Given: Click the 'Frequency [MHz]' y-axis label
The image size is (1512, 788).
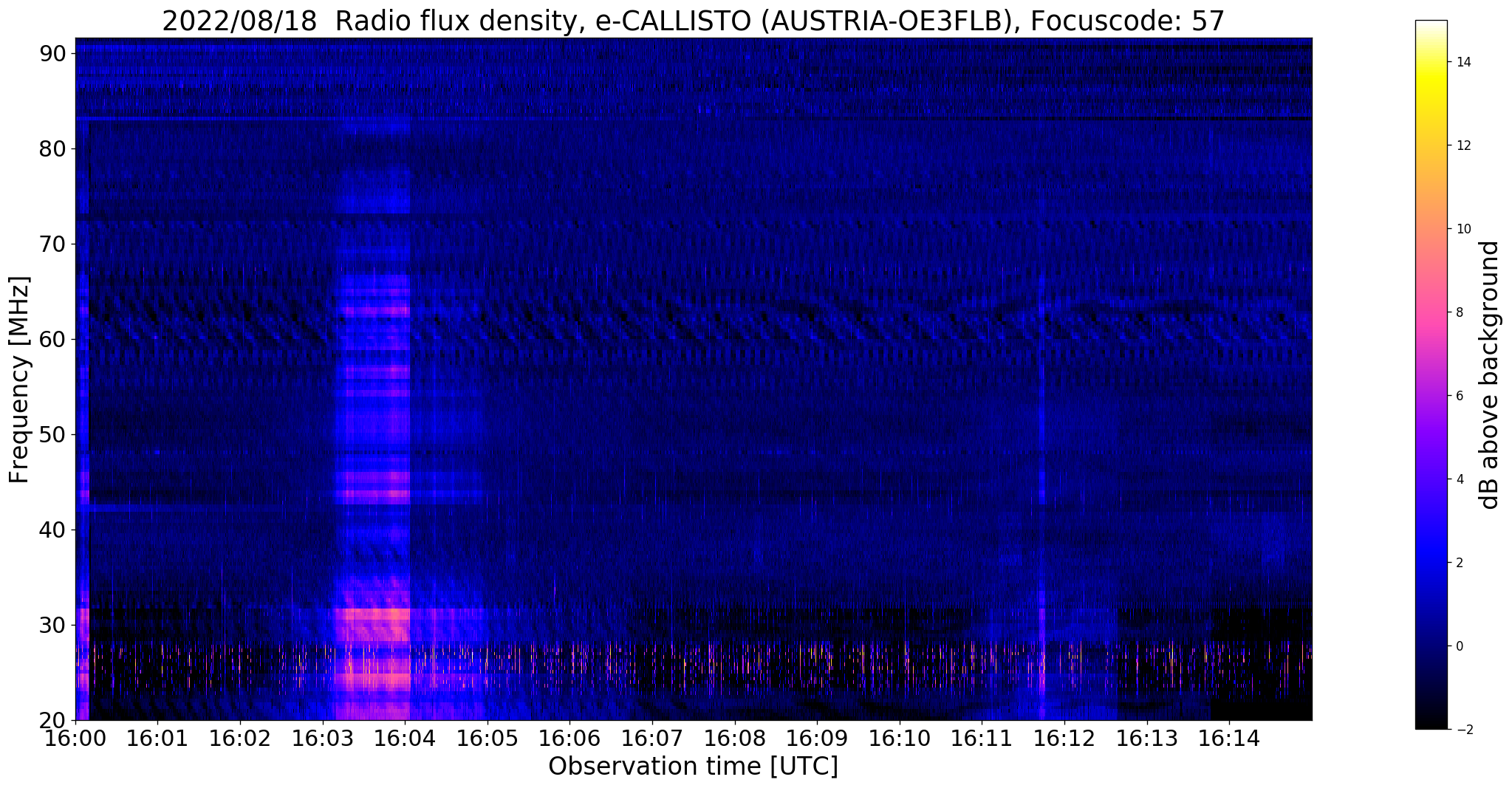Looking at the screenshot, I should 20,380.
